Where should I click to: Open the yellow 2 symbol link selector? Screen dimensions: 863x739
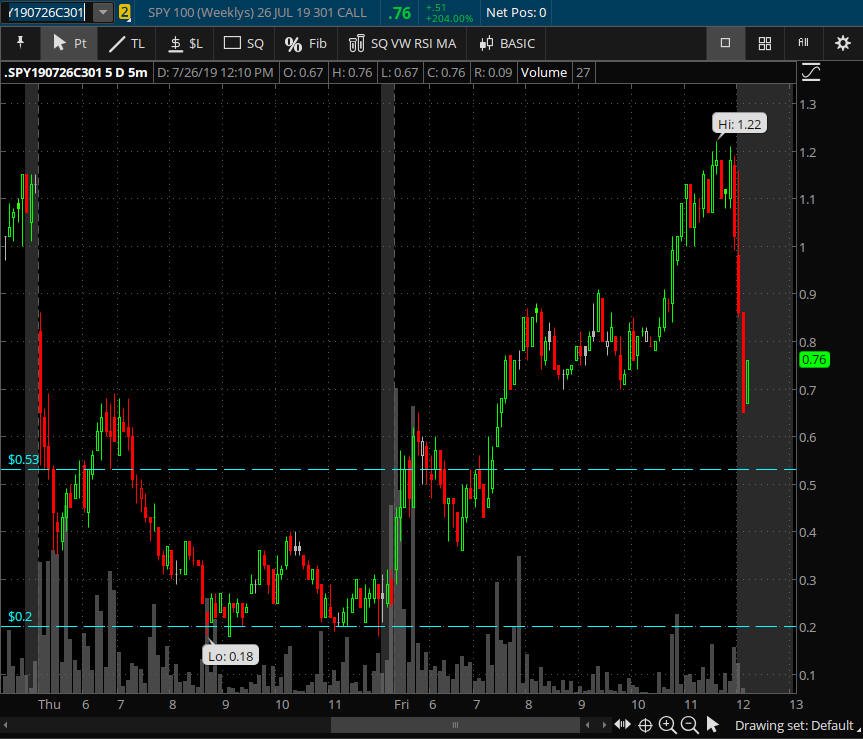click(124, 12)
